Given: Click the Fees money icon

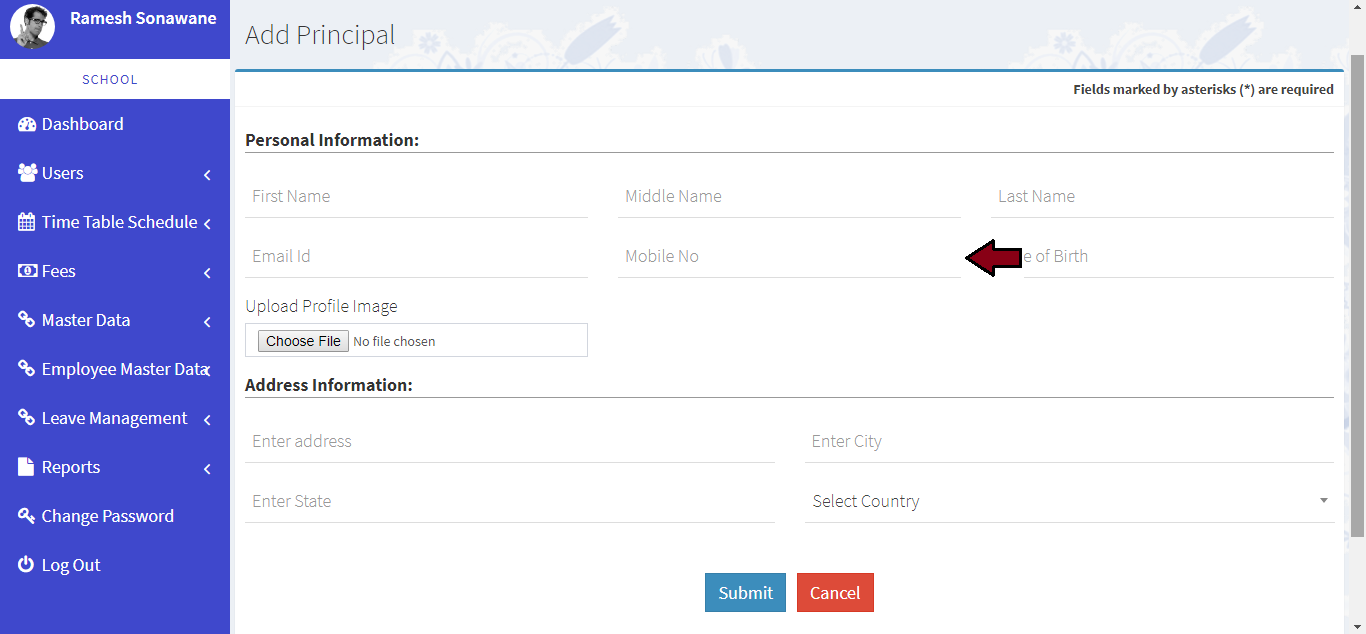Looking at the screenshot, I should [27, 271].
